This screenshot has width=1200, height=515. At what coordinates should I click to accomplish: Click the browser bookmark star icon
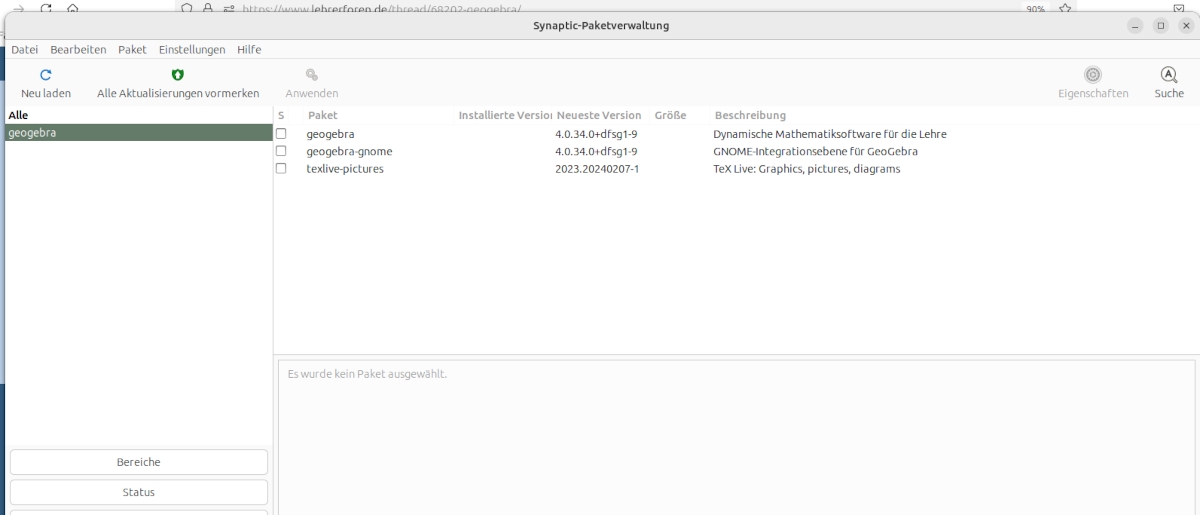(x=1065, y=8)
